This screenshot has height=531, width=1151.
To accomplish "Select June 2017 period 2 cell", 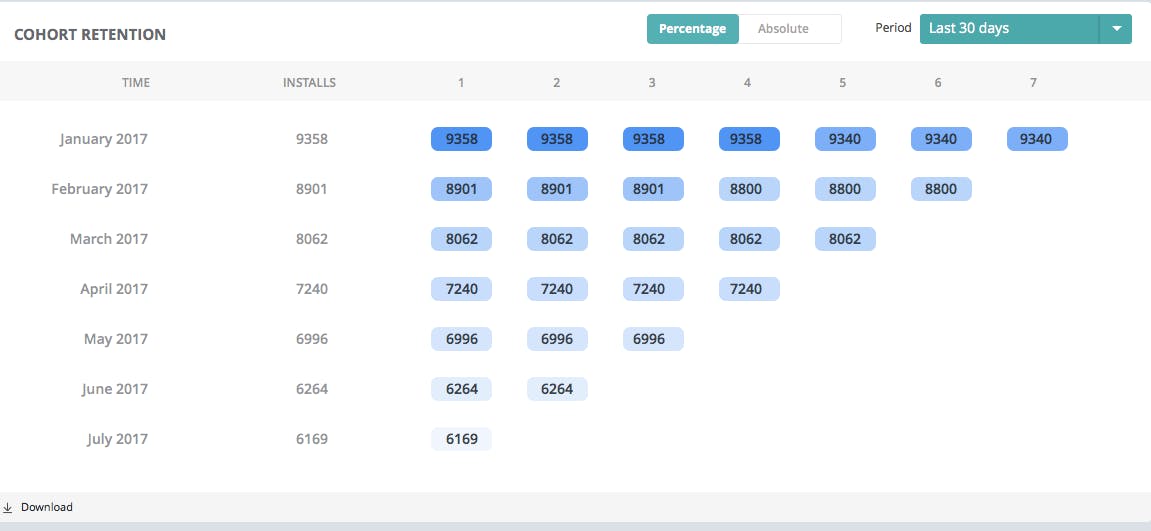I will pos(557,389).
